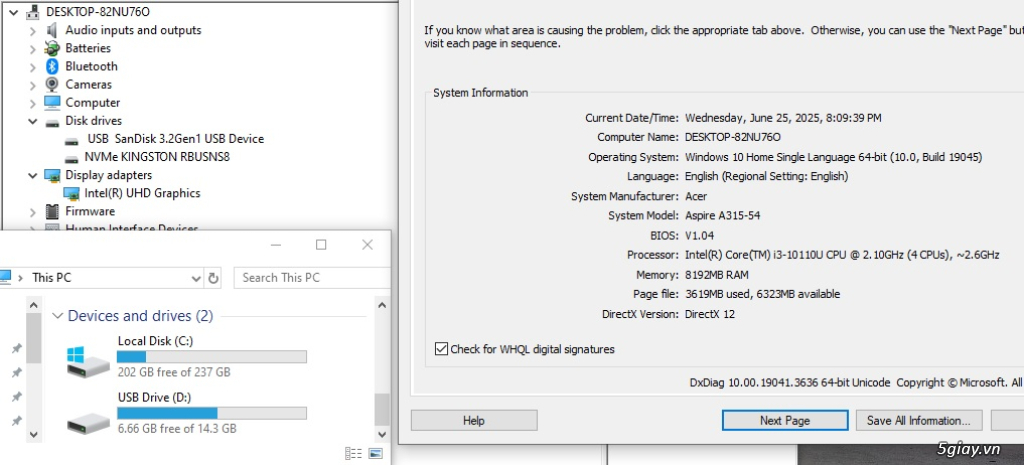
Task: Click the Display adapters category icon
Action: pos(52,175)
